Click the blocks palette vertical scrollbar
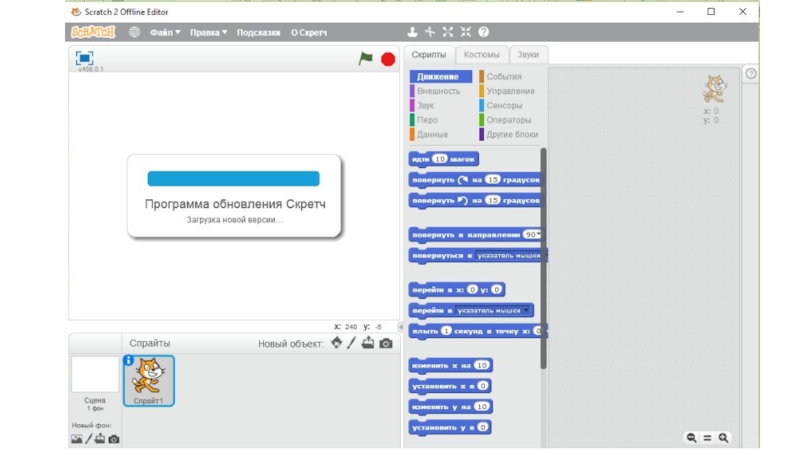The height and width of the screenshot is (450, 800). 543,258
